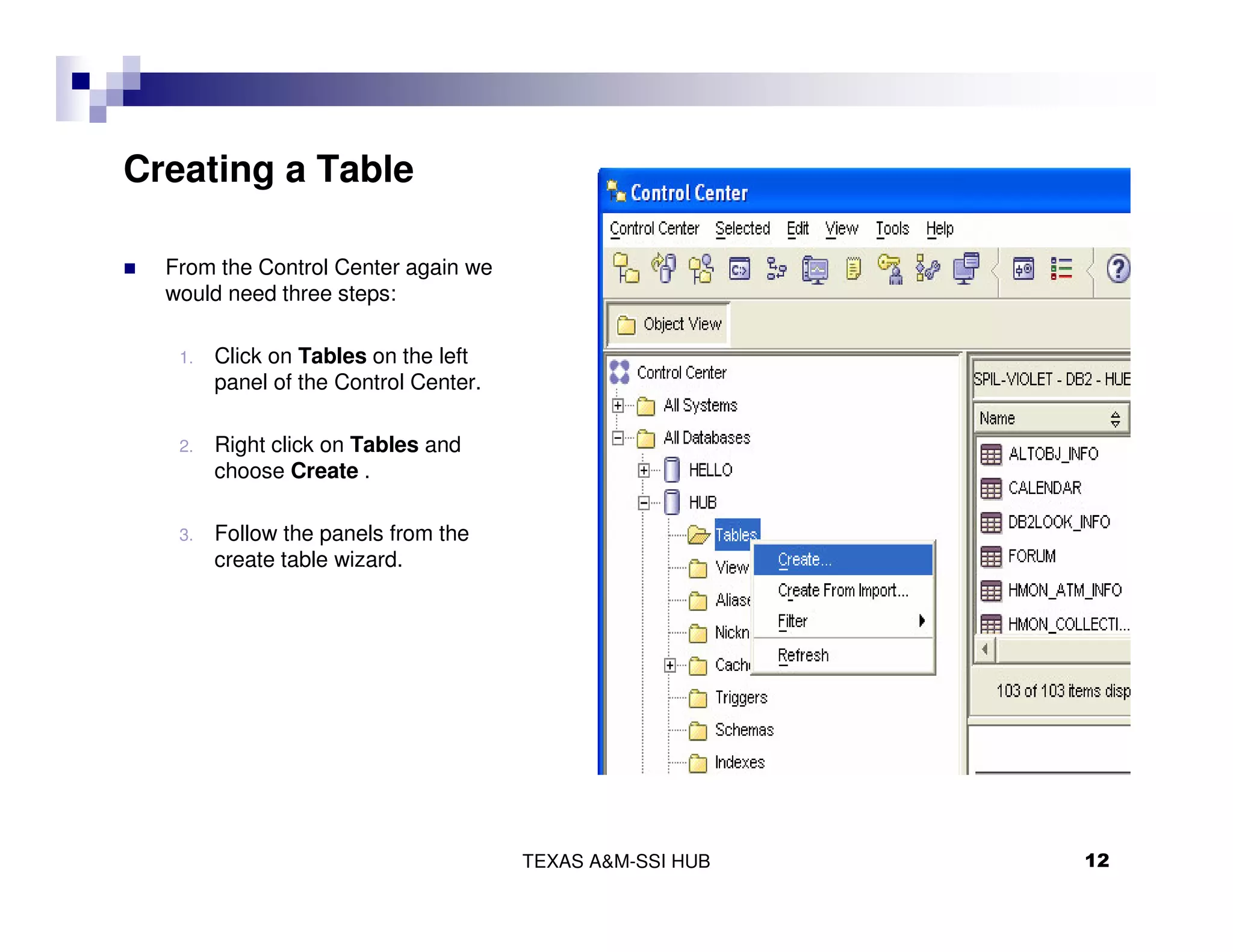
Task: Expand the HELLO database node
Action: 644,471
